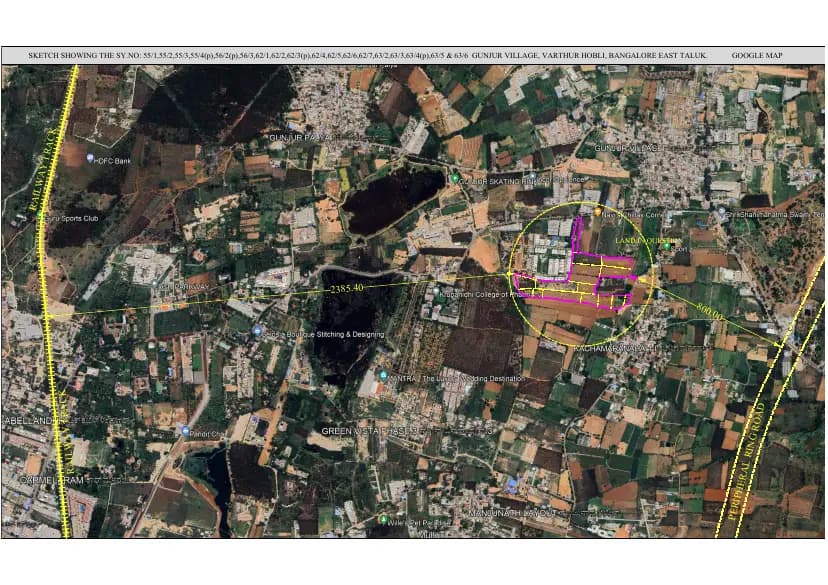This screenshot has width=828, height=585.
Task: Select the MANTRA Luxury Wedding Destination label
Action: tap(457, 379)
